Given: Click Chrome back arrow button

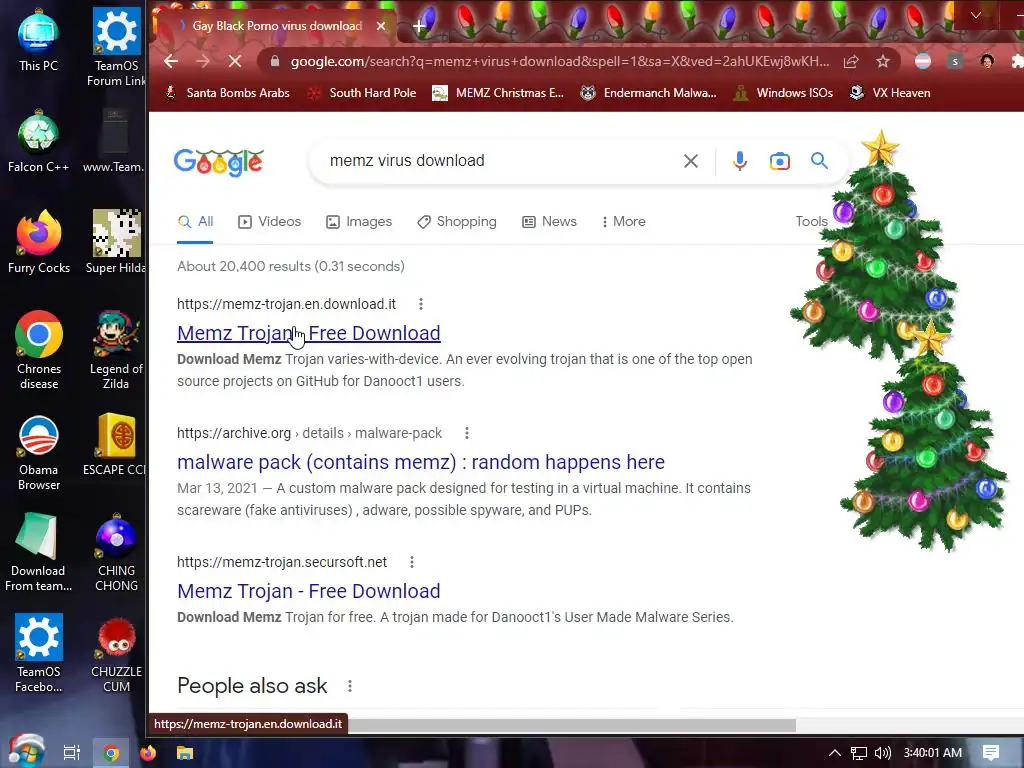Looking at the screenshot, I should (171, 61).
